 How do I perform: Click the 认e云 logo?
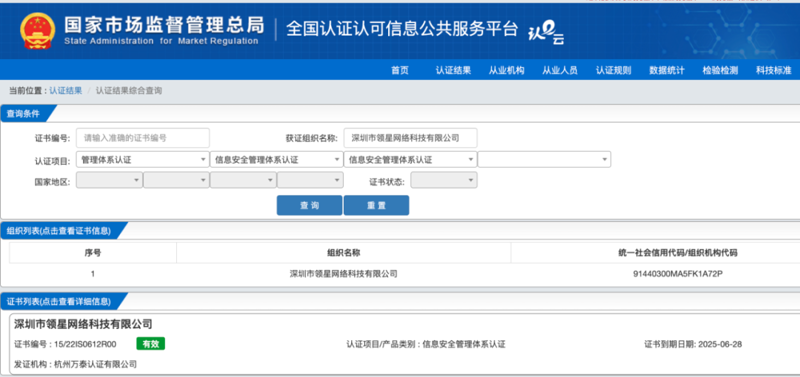click(x=546, y=34)
